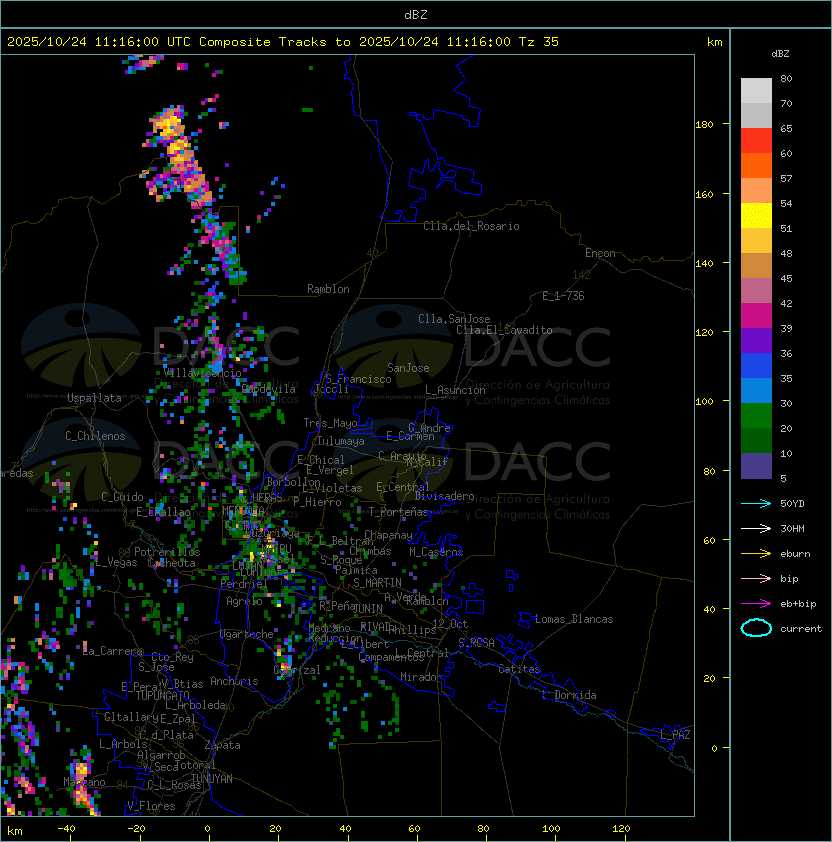Click the 'Ugarteche' place label
832x842 pixels.
(x=247, y=634)
